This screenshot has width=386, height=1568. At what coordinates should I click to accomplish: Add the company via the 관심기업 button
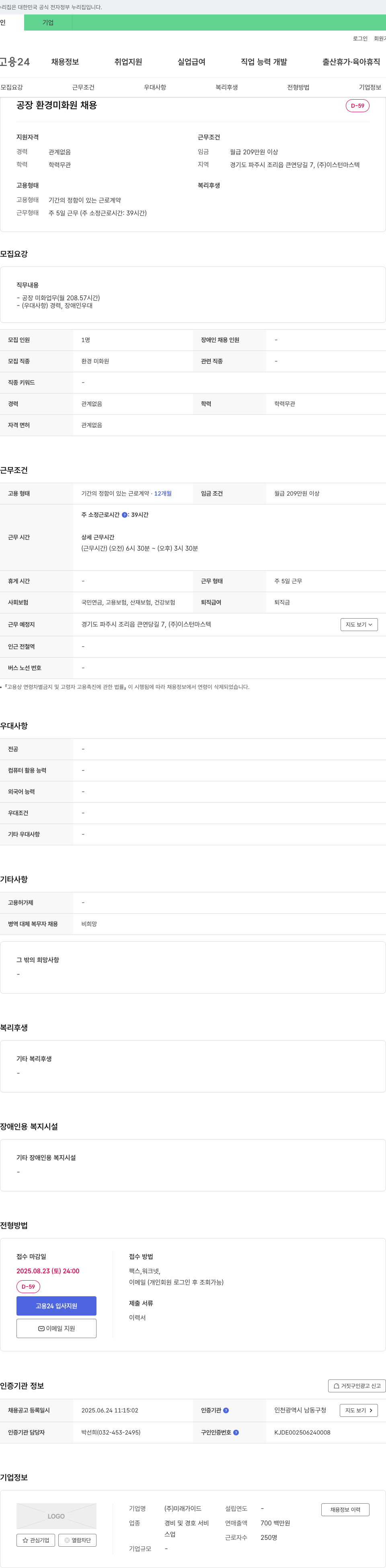[x=36, y=1540]
